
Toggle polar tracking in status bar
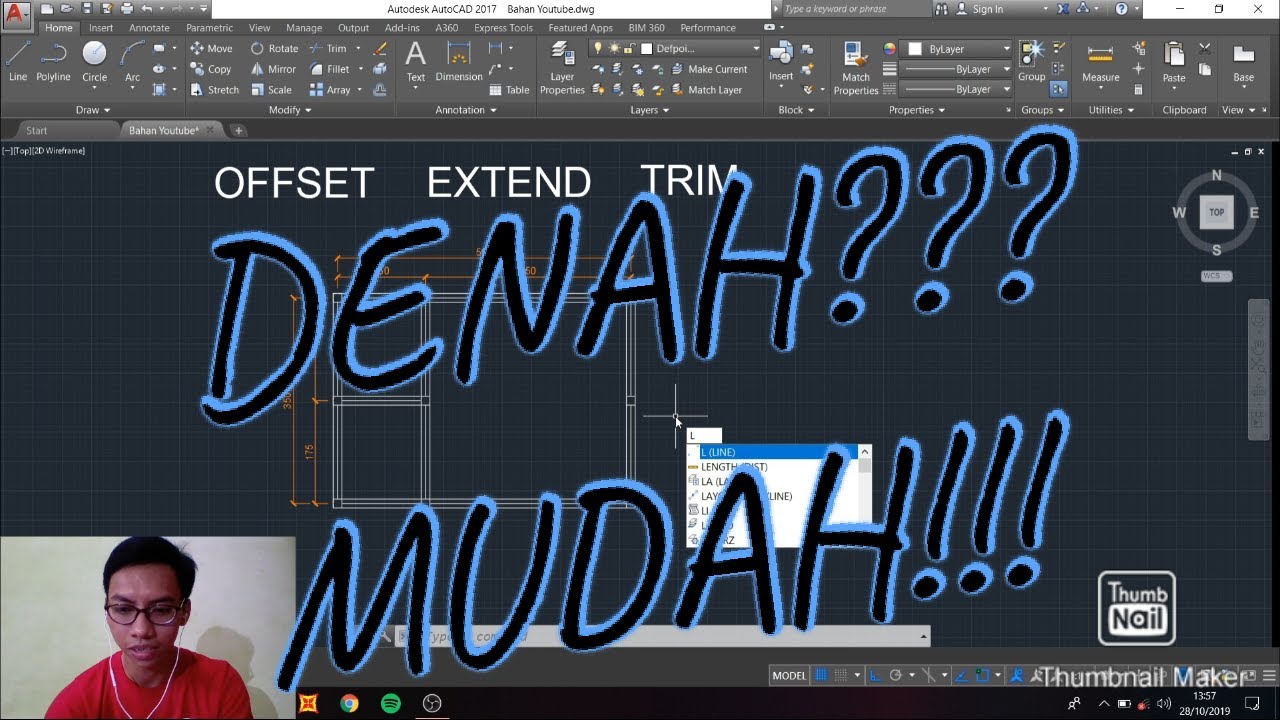tap(896, 675)
